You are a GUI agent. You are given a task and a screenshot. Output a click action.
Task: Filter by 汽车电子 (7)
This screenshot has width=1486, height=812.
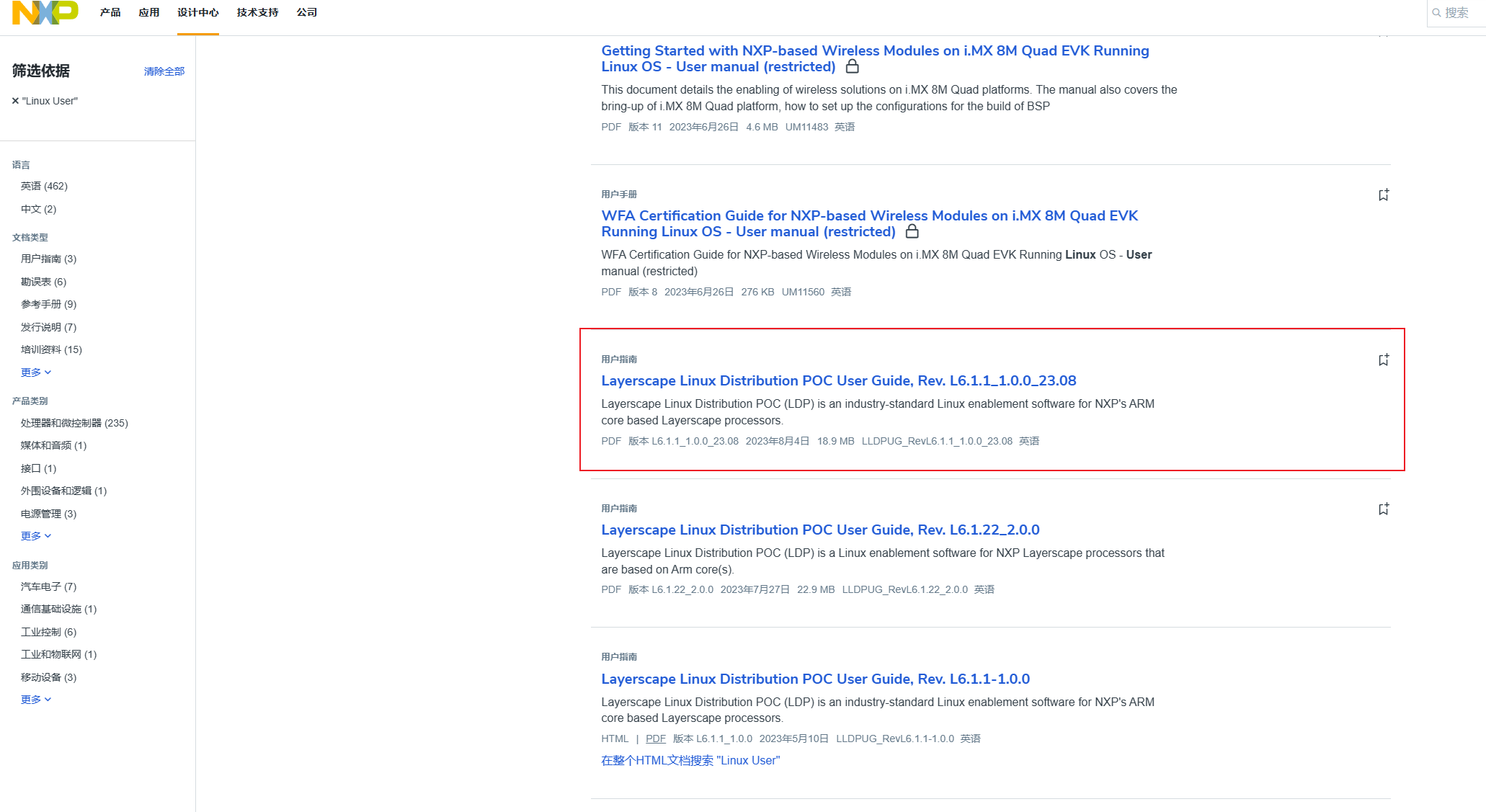click(x=48, y=586)
